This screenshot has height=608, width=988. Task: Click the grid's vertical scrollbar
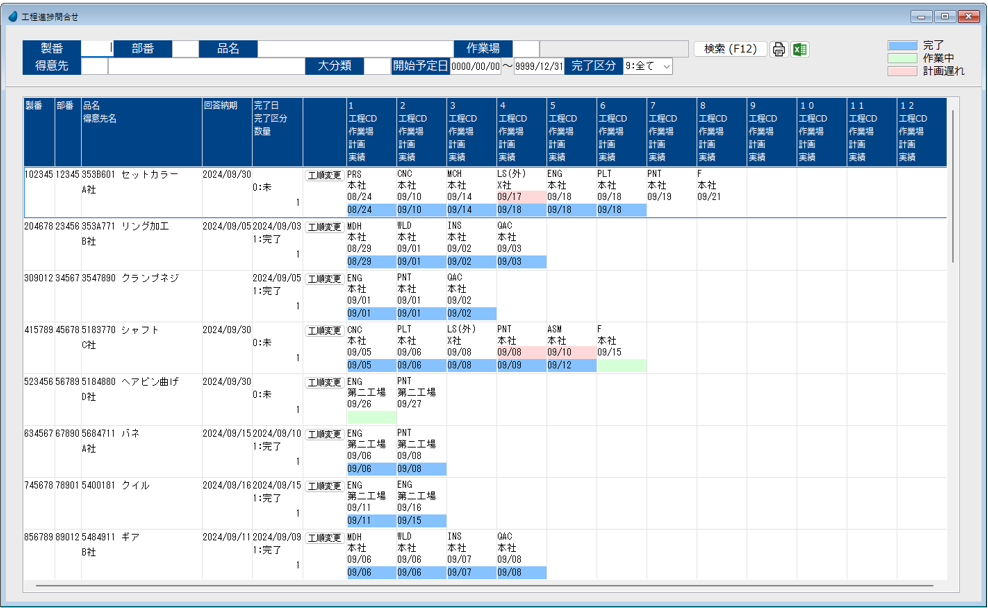pyautogui.click(x=952, y=185)
